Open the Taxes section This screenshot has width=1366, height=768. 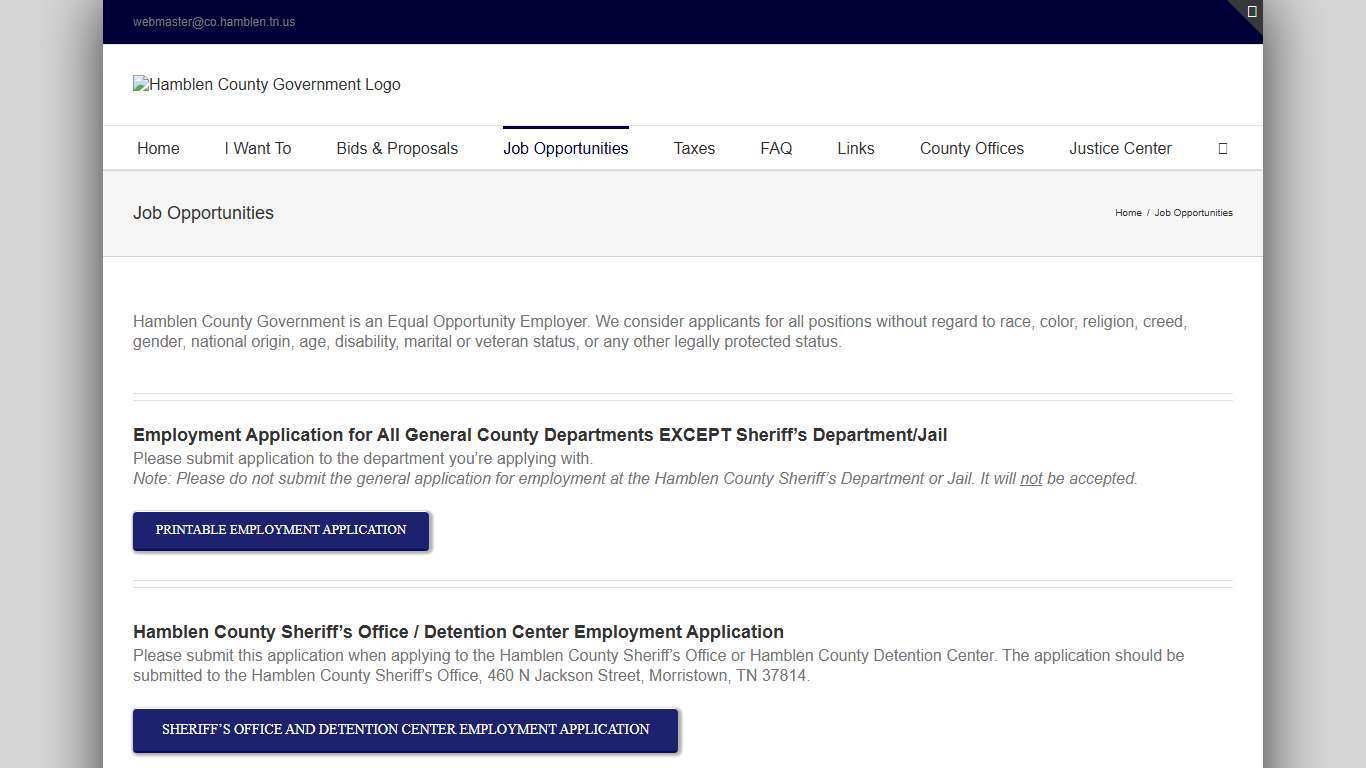pyautogui.click(x=694, y=148)
